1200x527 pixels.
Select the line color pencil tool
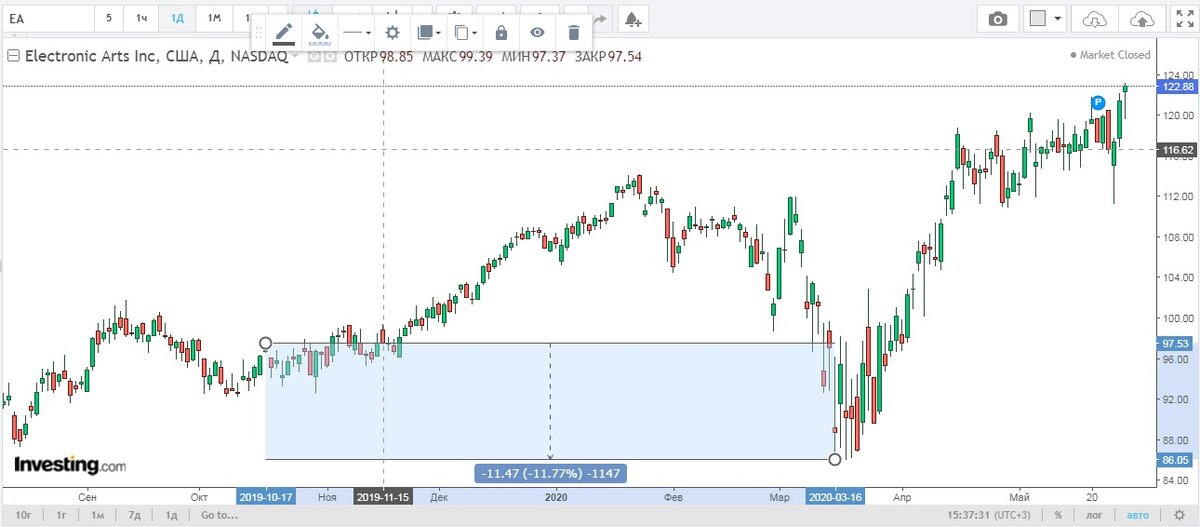284,32
